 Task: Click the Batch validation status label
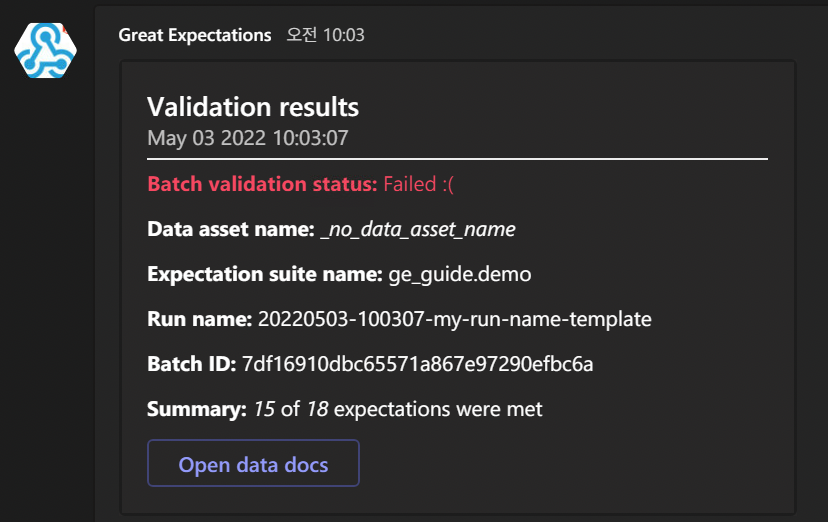(262, 184)
